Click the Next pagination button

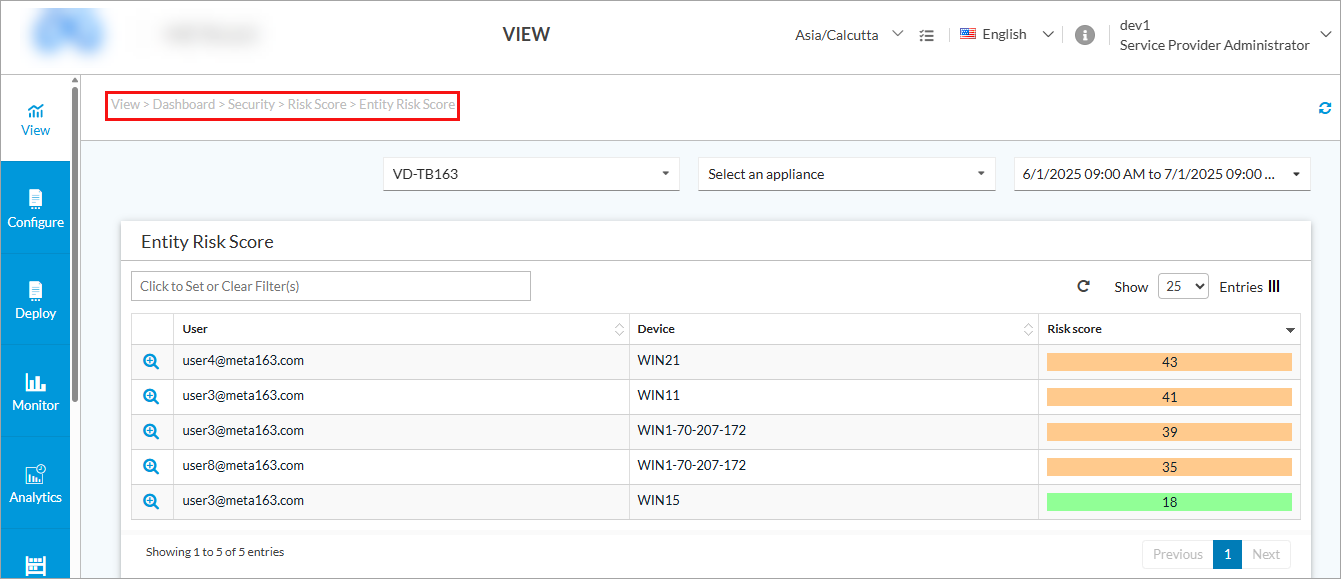pyautogui.click(x=1266, y=554)
